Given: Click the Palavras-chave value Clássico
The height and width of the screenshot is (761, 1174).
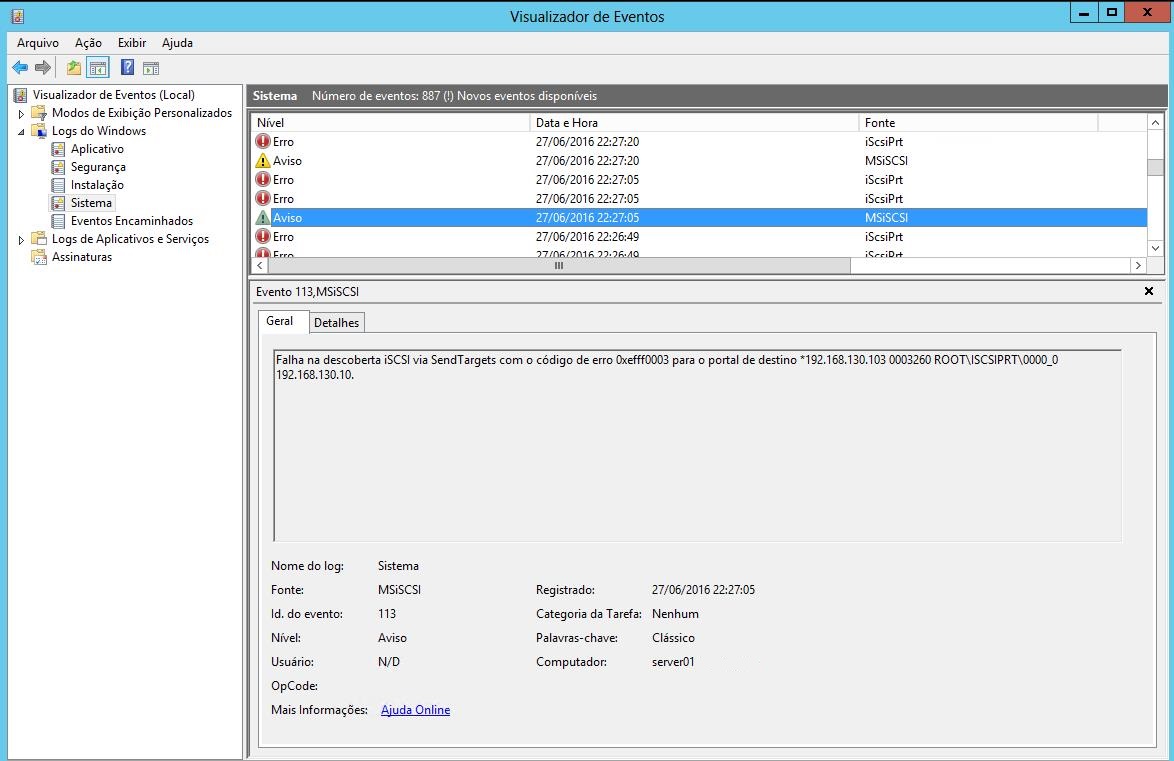Looking at the screenshot, I should pyautogui.click(x=673, y=638).
